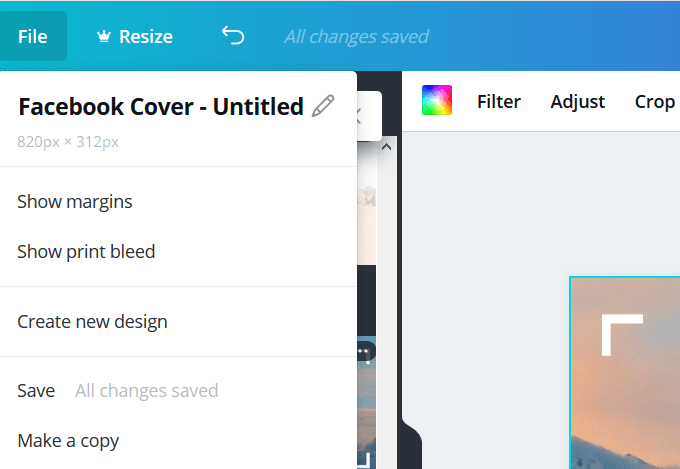Image resolution: width=680 pixels, height=469 pixels.
Task: Choose Make a copy
Action: pos(68,441)
